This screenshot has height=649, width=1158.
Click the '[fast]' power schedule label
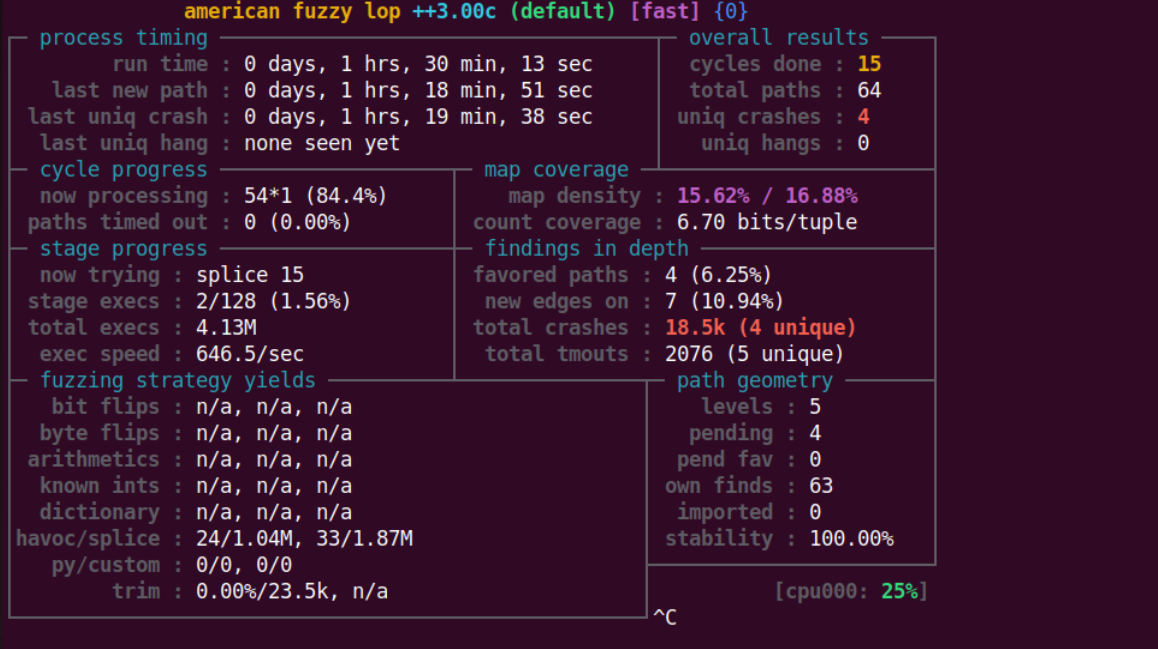[x=664, y=12]
